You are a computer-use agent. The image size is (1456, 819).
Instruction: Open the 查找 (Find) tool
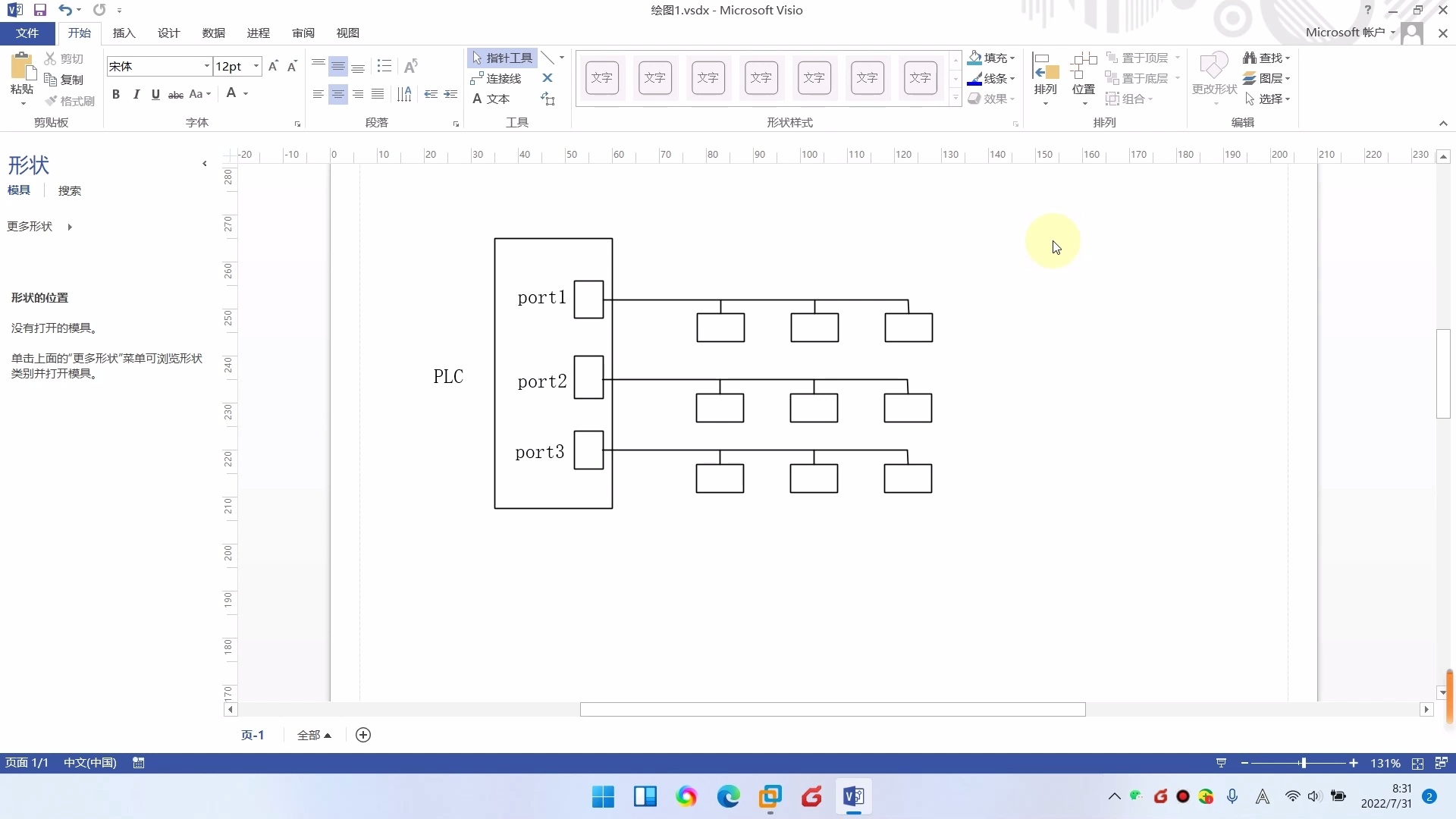click(1265, 57)
